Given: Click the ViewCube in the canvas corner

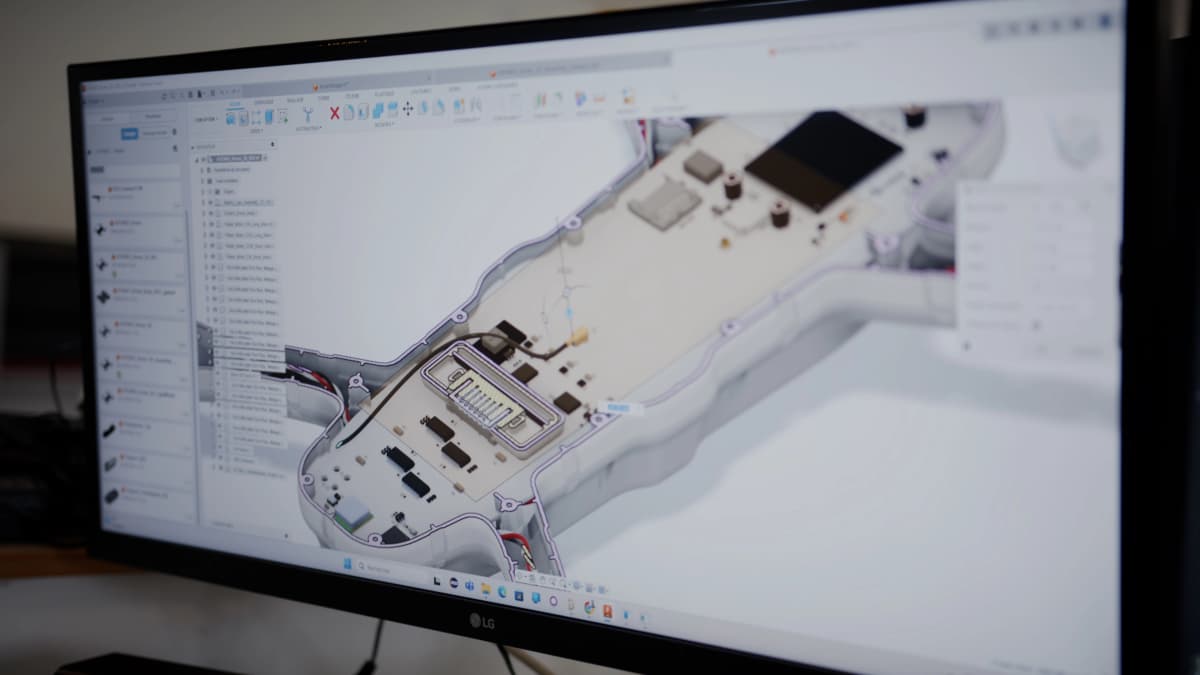Looking at the screenshot, I should click(x=1077, y=139).
